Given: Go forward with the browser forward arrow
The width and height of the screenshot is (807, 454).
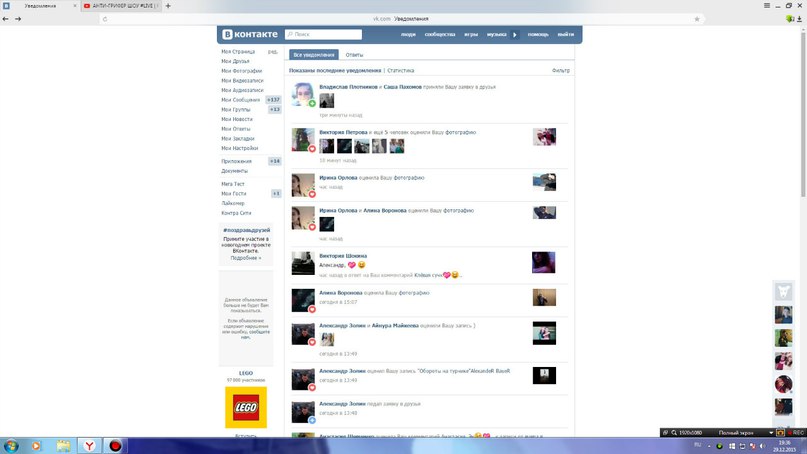Looking at the screenshot, I should pyautogui.click(x=18, y=19).
